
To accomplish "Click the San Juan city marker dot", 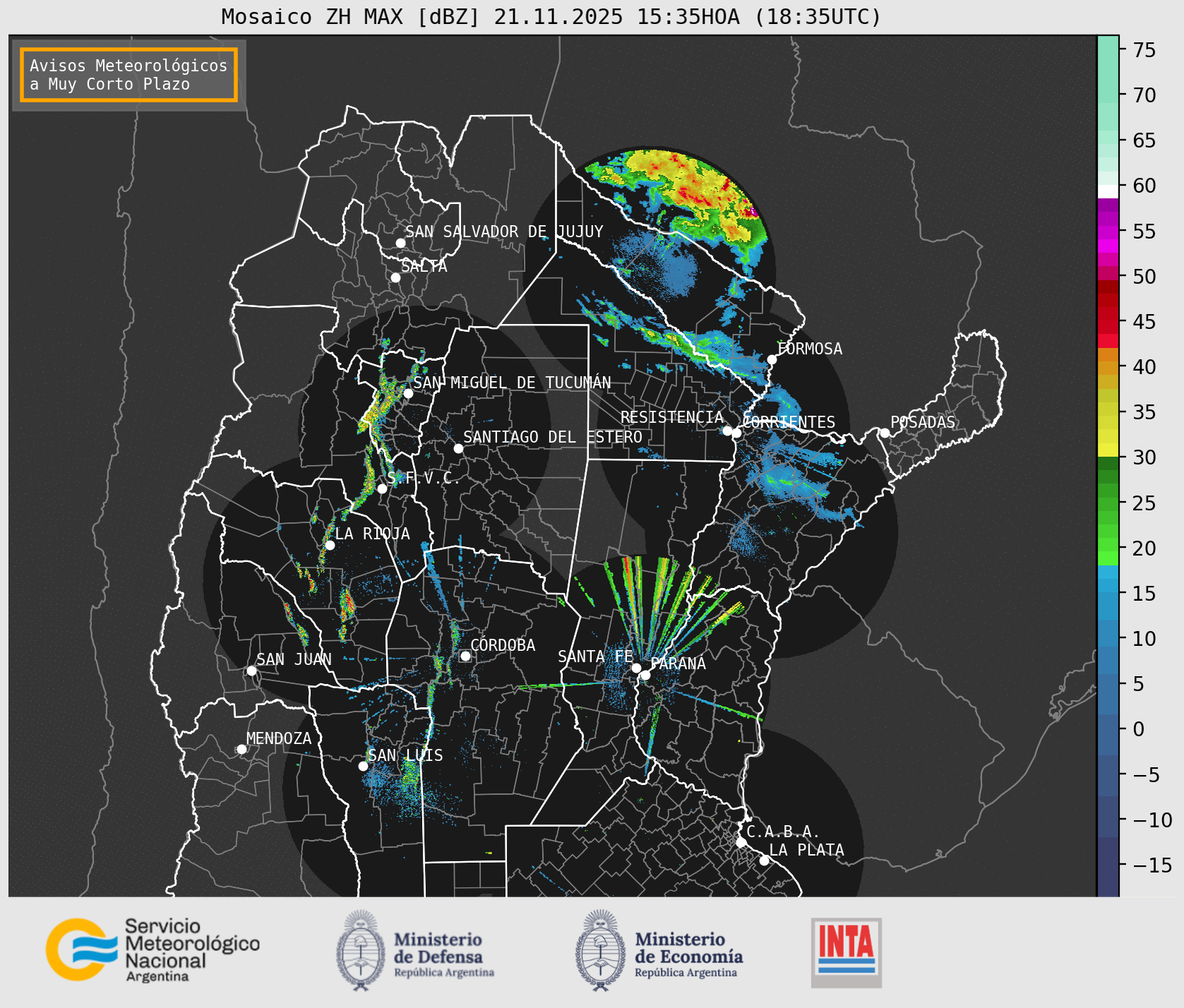I will click(251, 671).
